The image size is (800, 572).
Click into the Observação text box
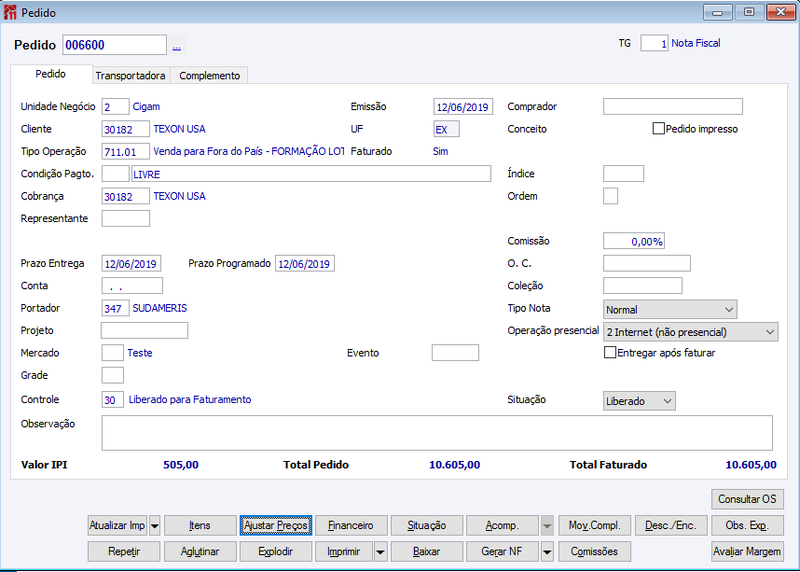point(437,433)
